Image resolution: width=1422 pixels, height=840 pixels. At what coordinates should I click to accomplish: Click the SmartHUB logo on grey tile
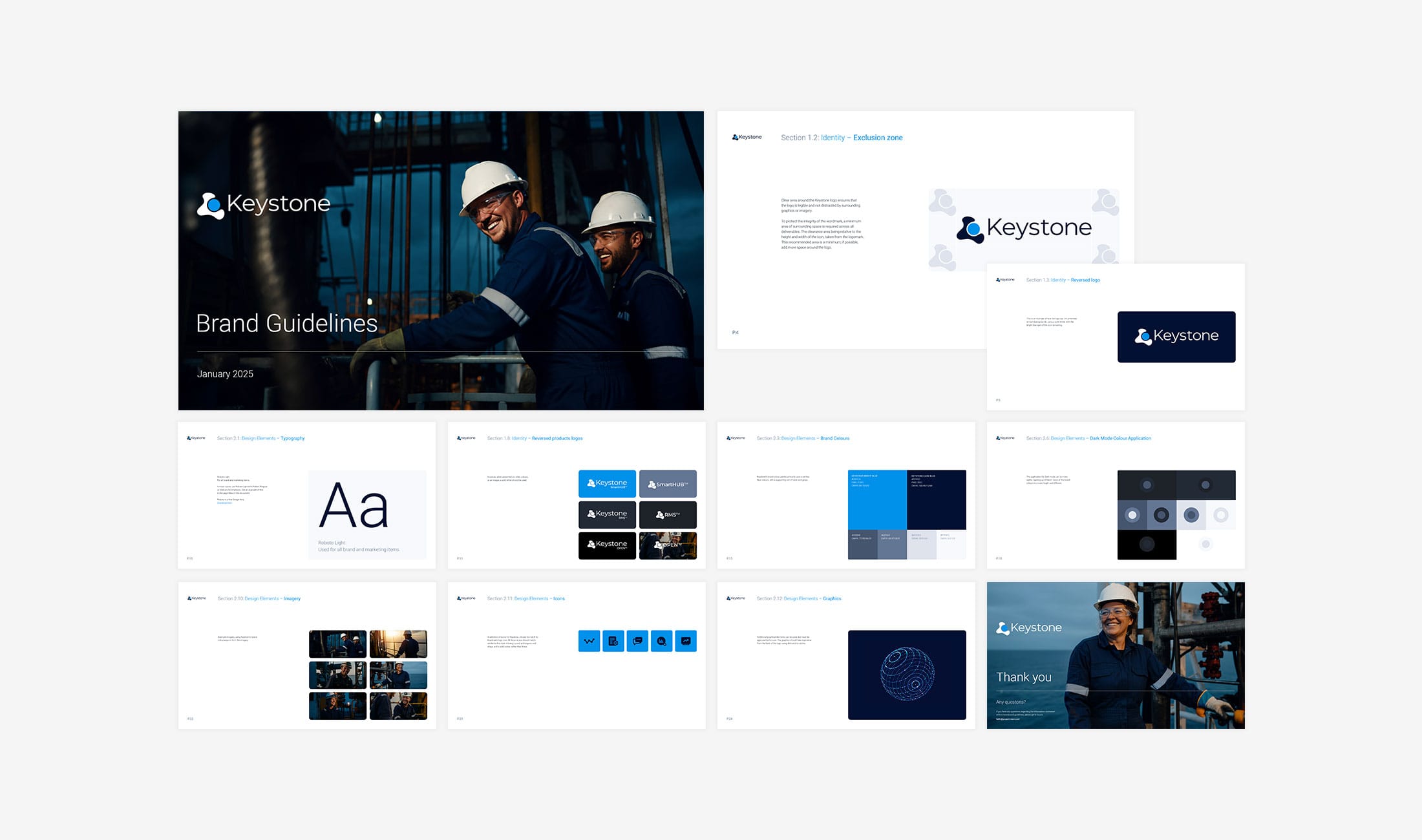coord(668,484)
